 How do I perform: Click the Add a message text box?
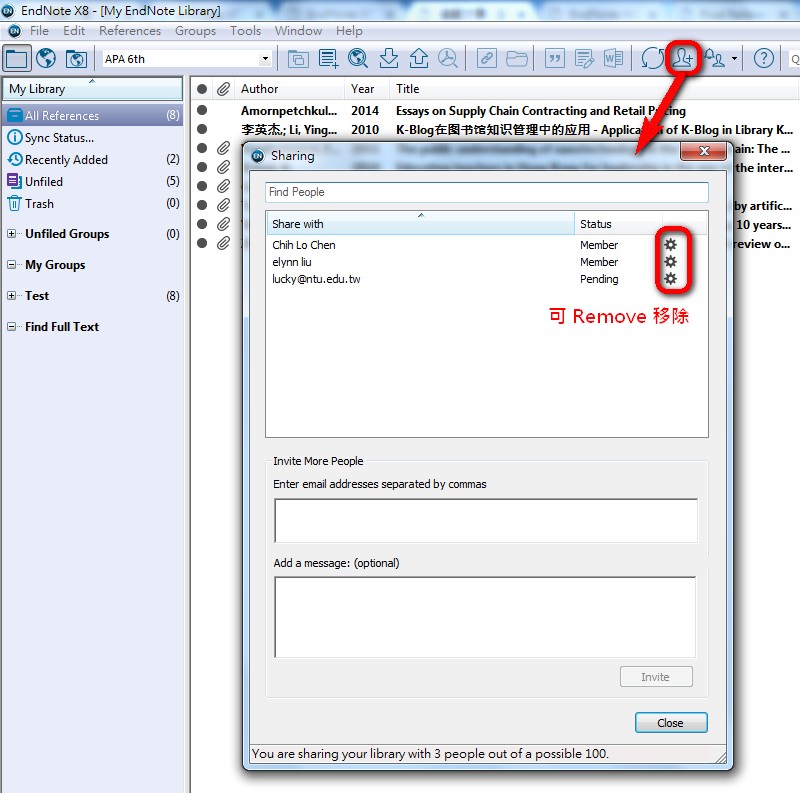pos(485,617)
